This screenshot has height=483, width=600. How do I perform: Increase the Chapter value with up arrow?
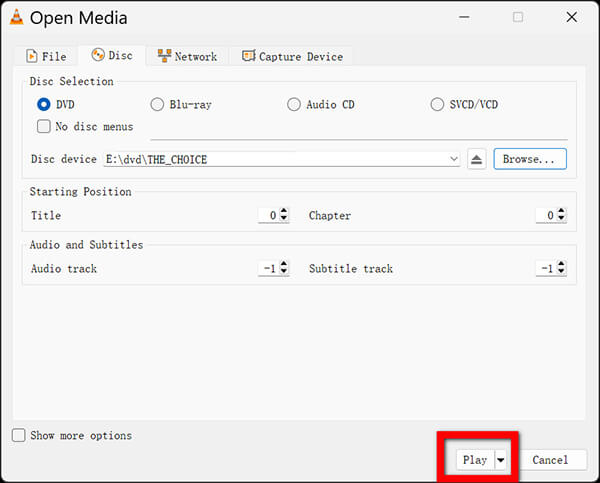(561, 211)
